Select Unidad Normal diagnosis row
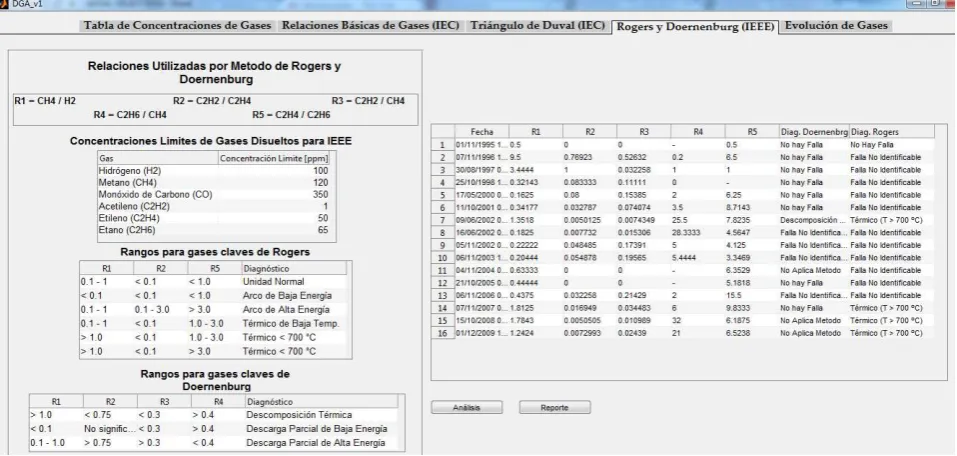 [214, 281]
